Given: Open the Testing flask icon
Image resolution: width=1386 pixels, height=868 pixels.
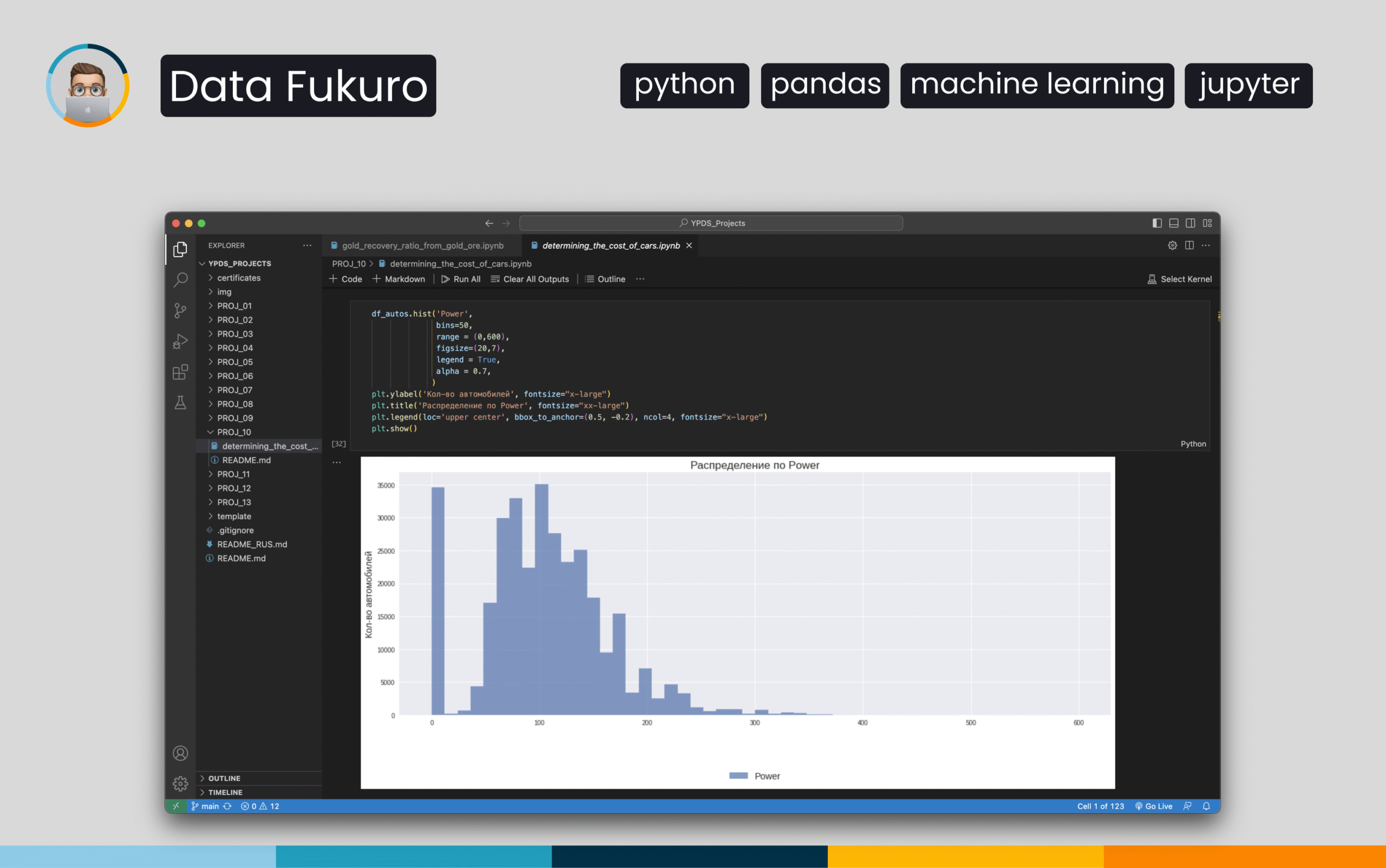Looking at the screenshot, I should [180, 402].
